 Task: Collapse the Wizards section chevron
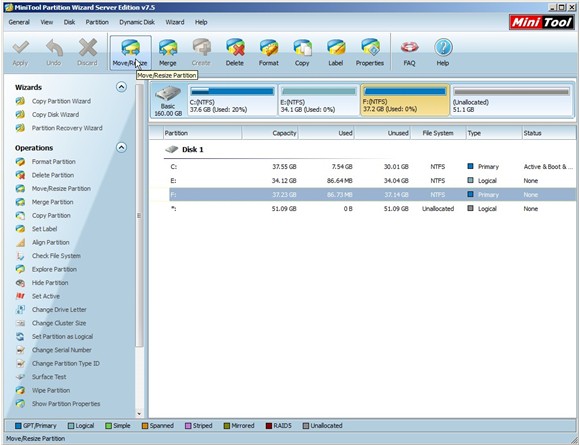121,87
